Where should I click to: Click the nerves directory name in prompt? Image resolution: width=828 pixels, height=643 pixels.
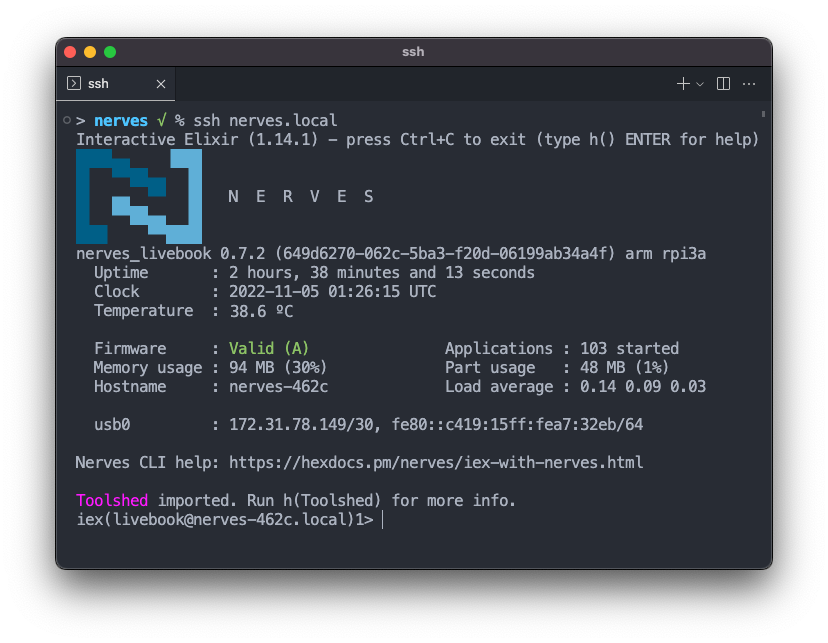(x=121, y=121)
